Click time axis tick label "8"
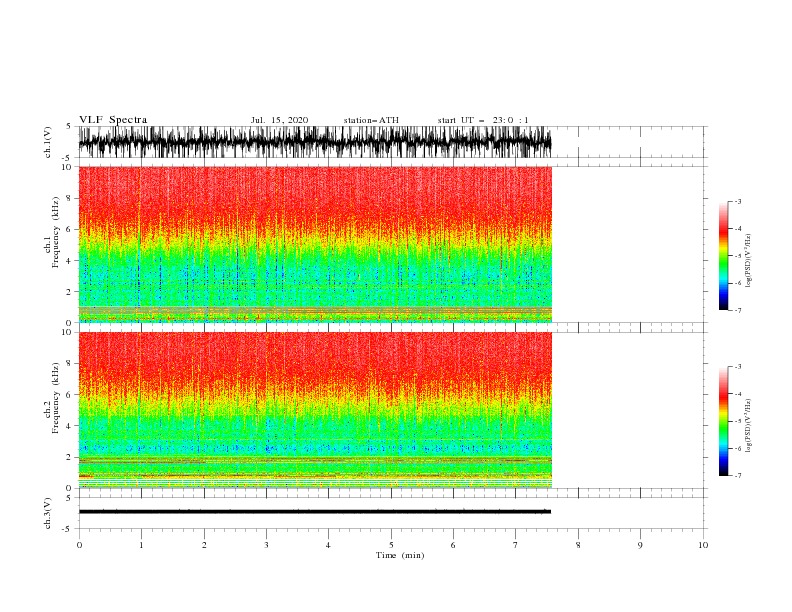 (578, 545)
